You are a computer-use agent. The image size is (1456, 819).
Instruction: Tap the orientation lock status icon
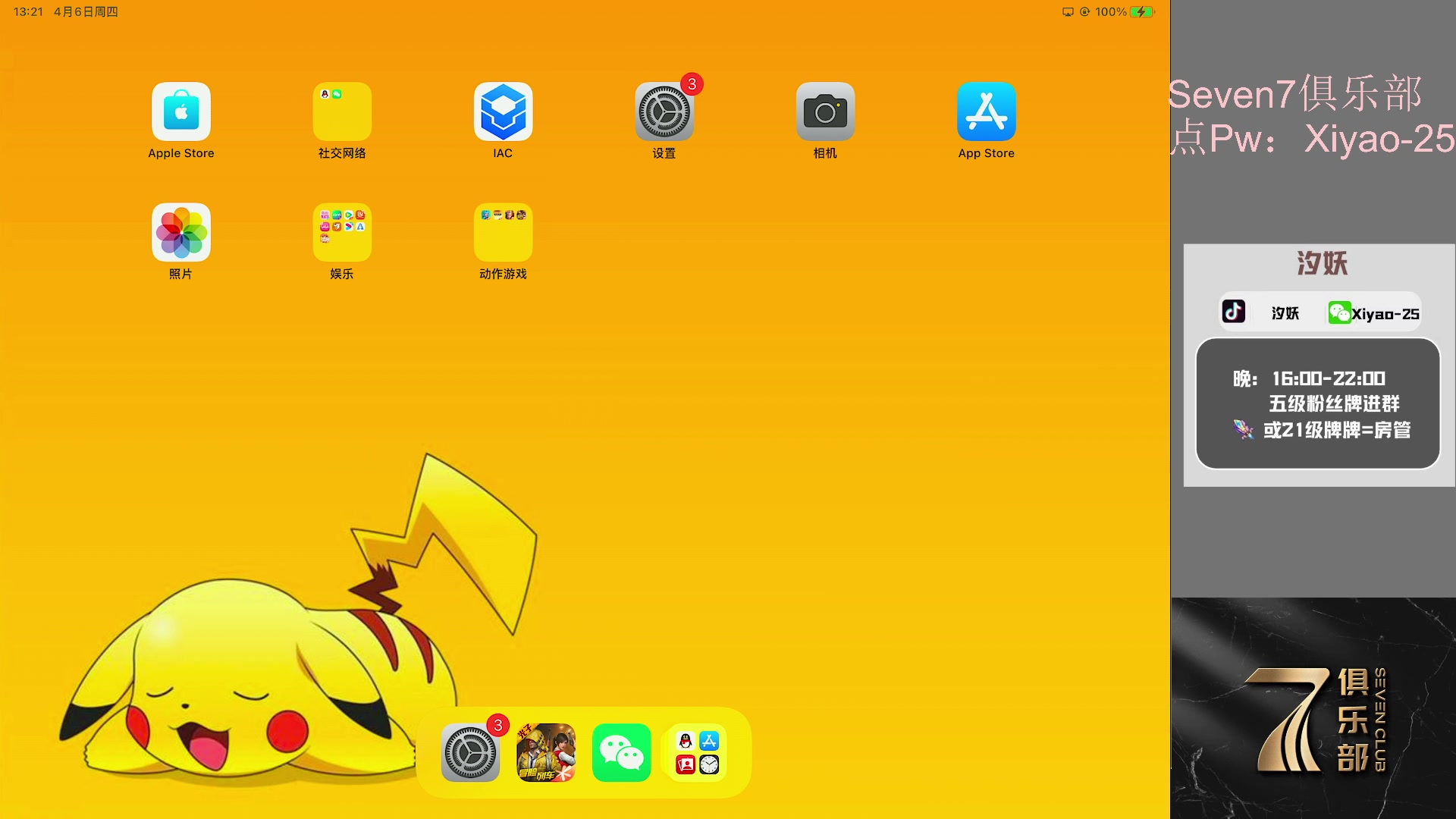point(1084,12)
